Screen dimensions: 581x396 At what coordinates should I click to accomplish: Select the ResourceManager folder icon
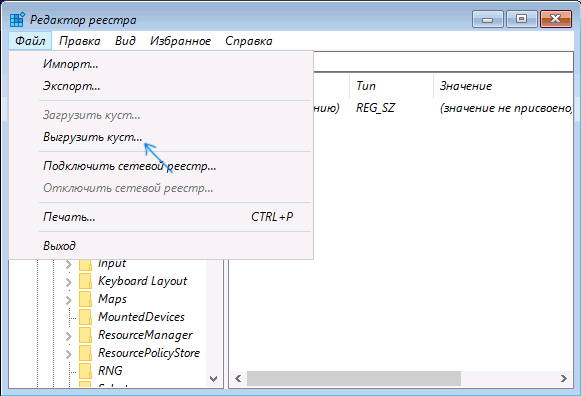click(x=85, y=335)
